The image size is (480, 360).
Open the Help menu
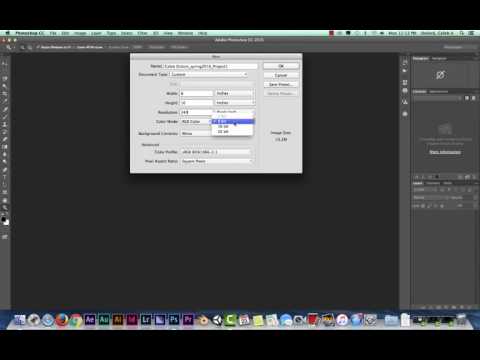tap(202, 33)
